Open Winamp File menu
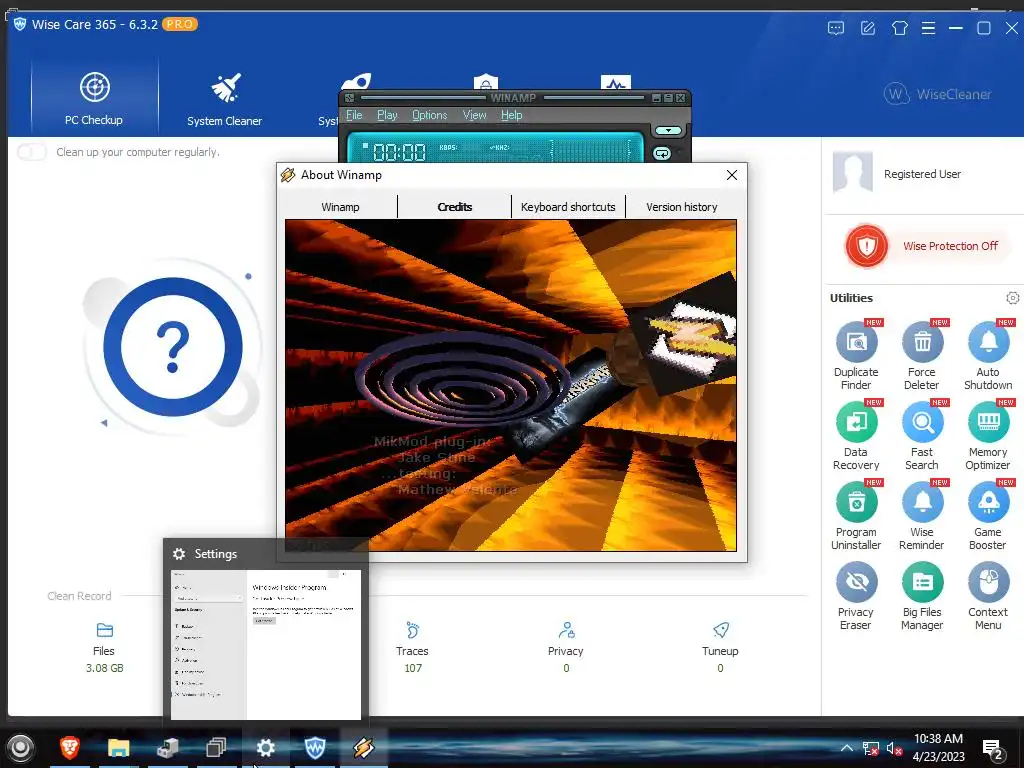This screenshot has width=1024, height=768. [354, 115]
